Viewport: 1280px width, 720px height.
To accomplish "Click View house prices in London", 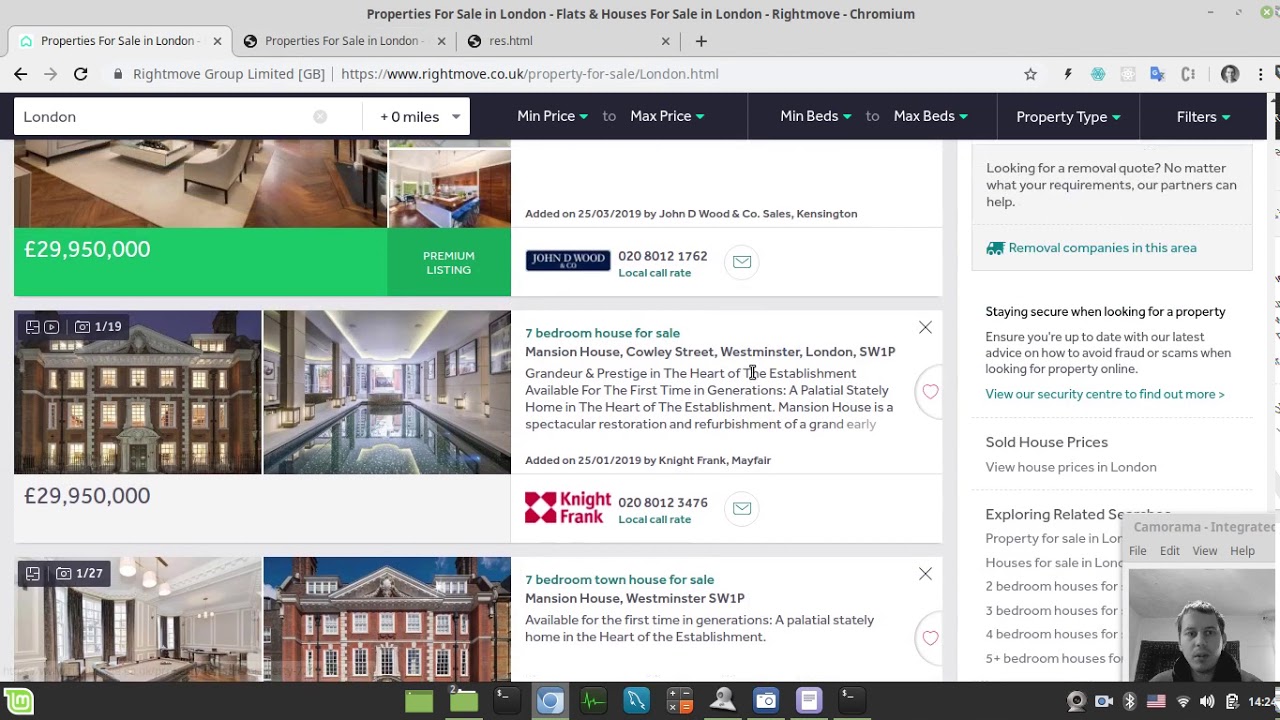I will pos(1070,467).
